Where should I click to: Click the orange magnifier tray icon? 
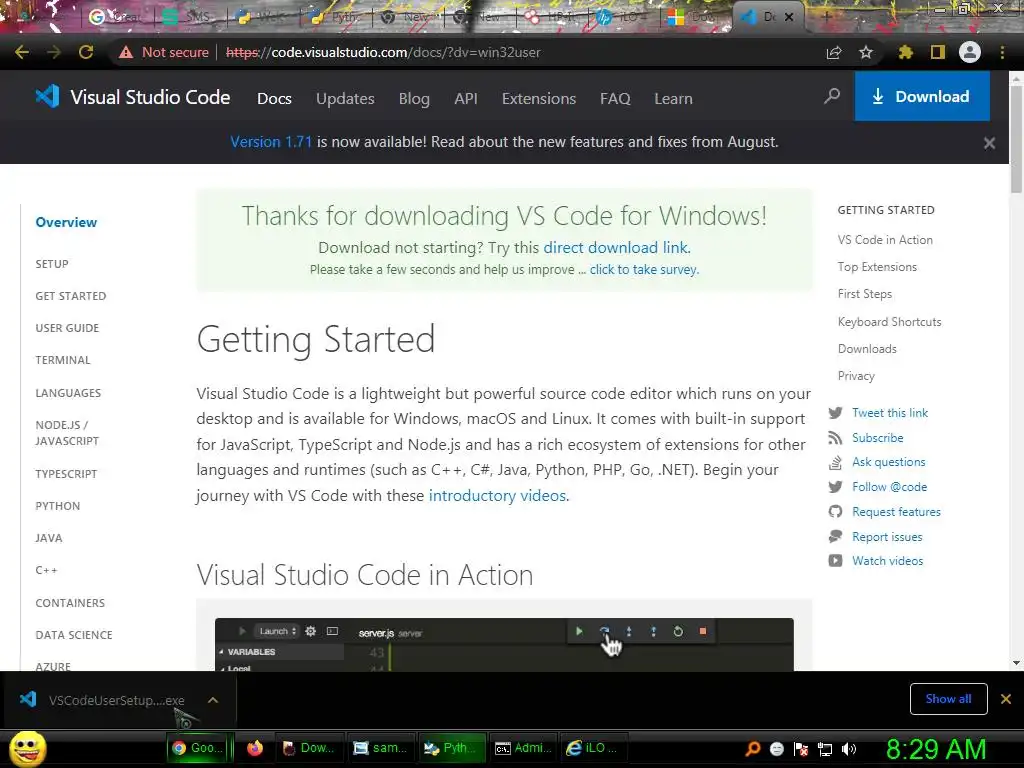(753, 749)
